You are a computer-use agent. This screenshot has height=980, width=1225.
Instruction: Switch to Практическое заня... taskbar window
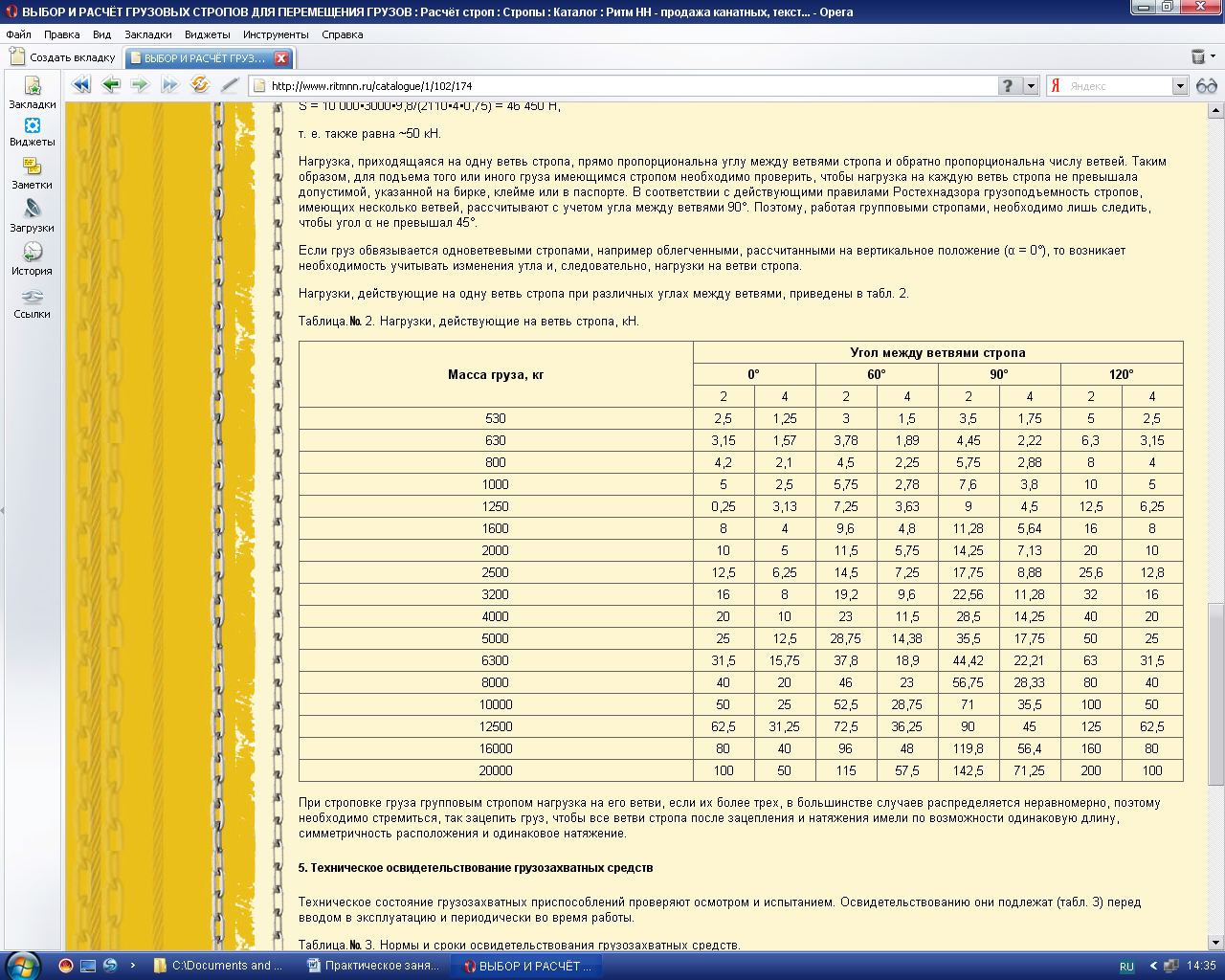pos(373,966)
